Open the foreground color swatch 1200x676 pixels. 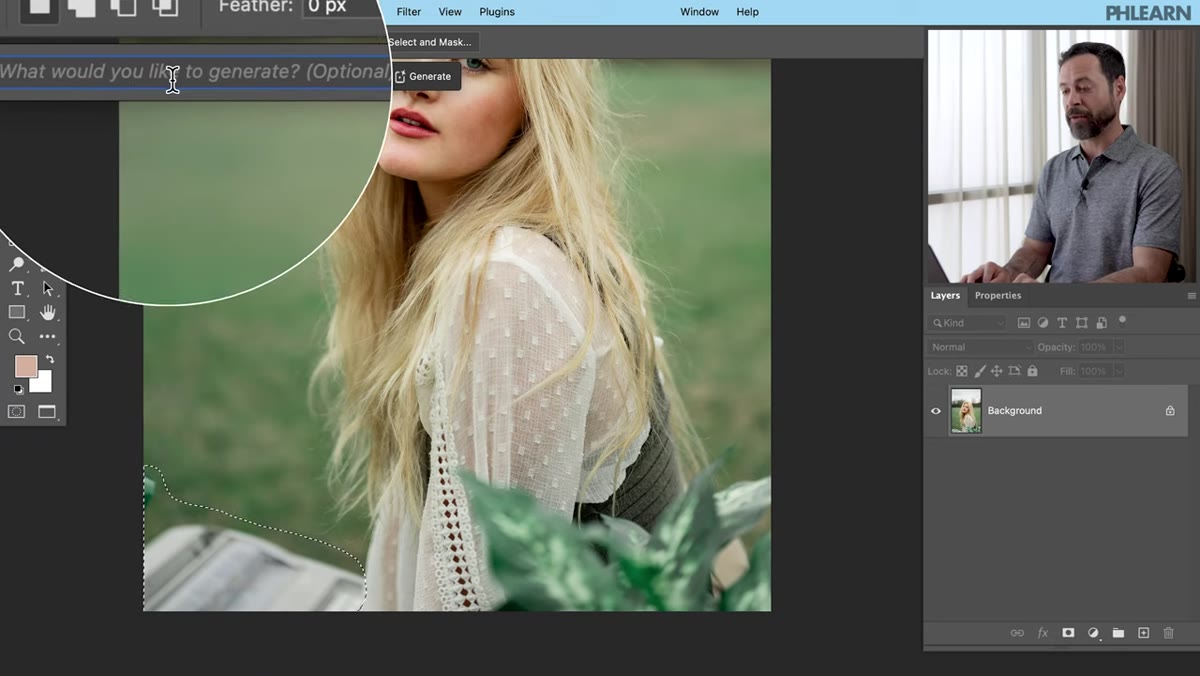click(x=25, y=366)
